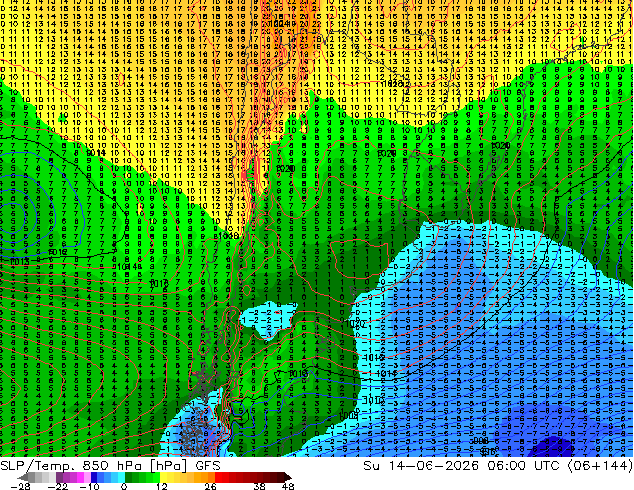This screenshot has width=634, height=490.
Task: Click the '-22' label under the color scale
Action: point(57,486)
